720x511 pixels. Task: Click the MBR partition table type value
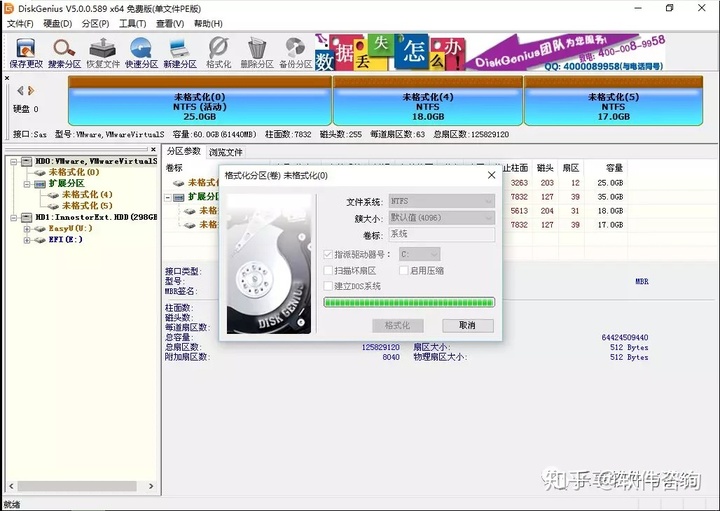point(642,281)
